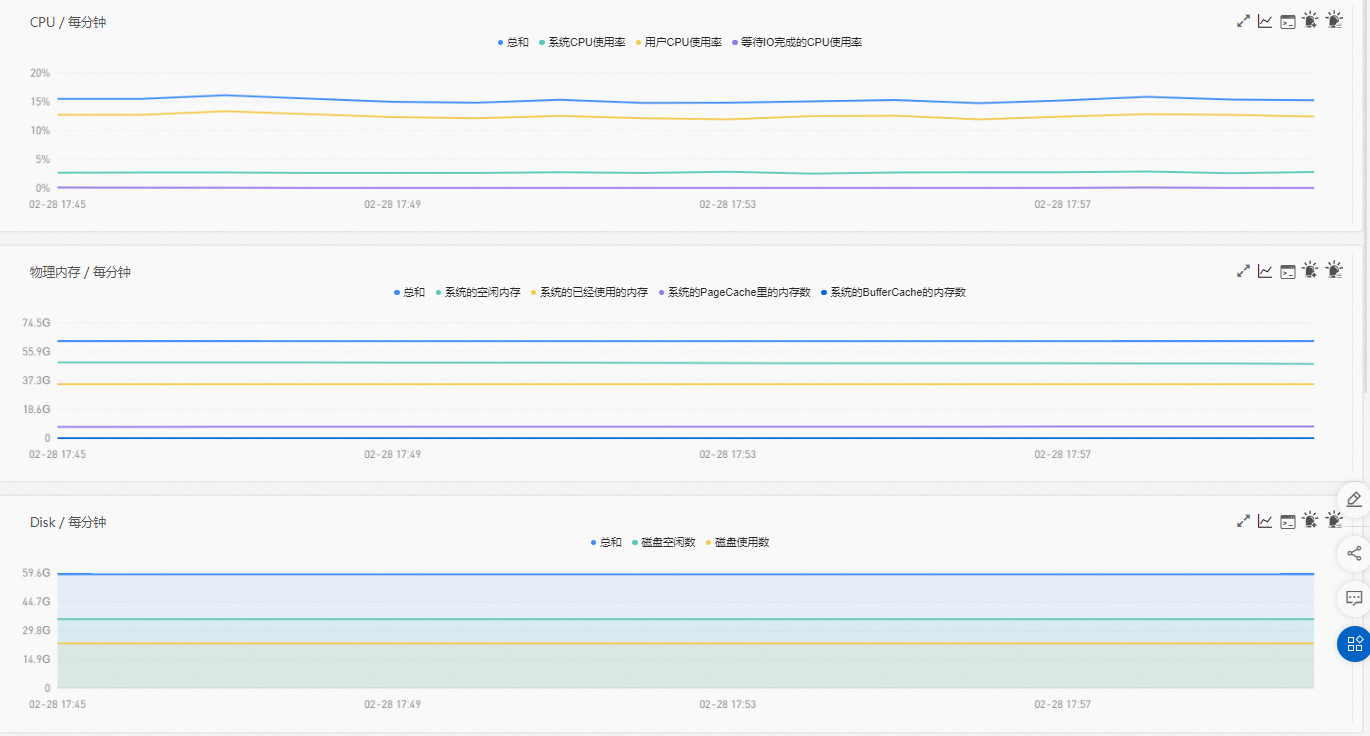The image size is (1370, 736).
Task: Click the yellow 磁盘使用数 line in Disk chart
Action: (x=686, y=643)
